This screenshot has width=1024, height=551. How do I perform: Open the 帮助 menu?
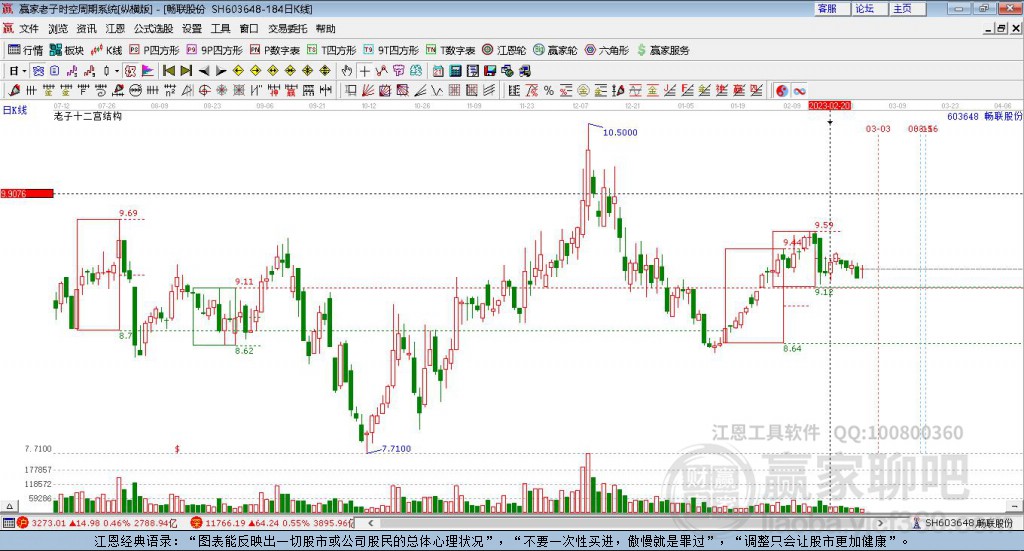coord(325,29)
